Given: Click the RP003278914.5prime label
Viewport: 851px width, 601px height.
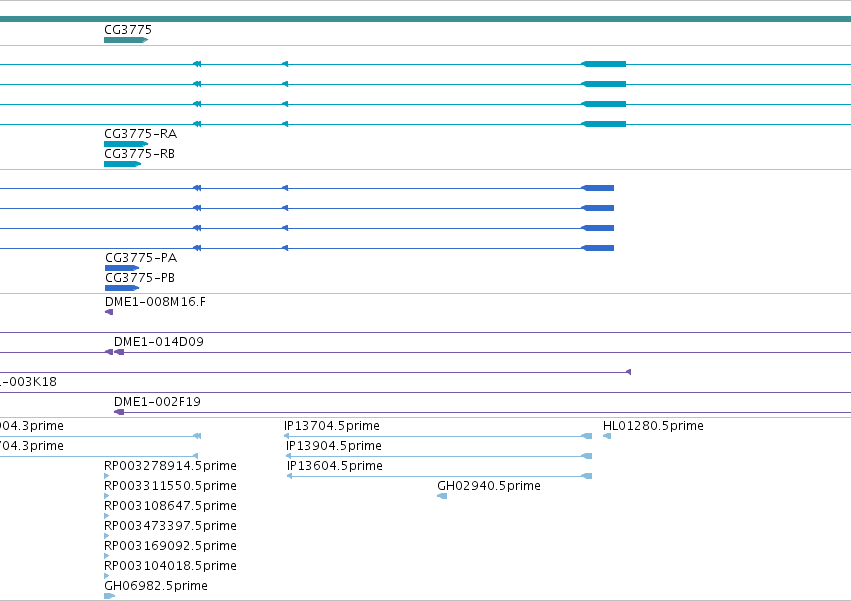Looking at the screenshot, I should (x=170, y=466).
